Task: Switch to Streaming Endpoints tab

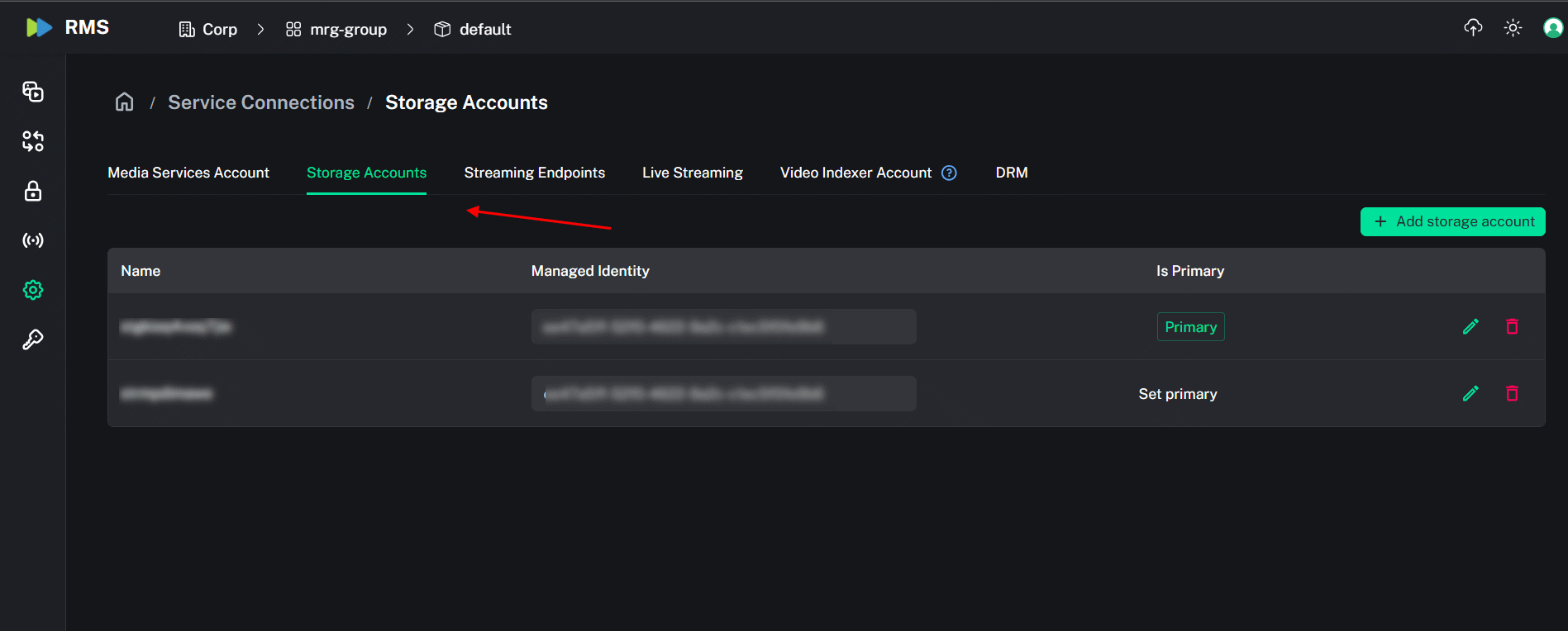Action: (534, 173)
